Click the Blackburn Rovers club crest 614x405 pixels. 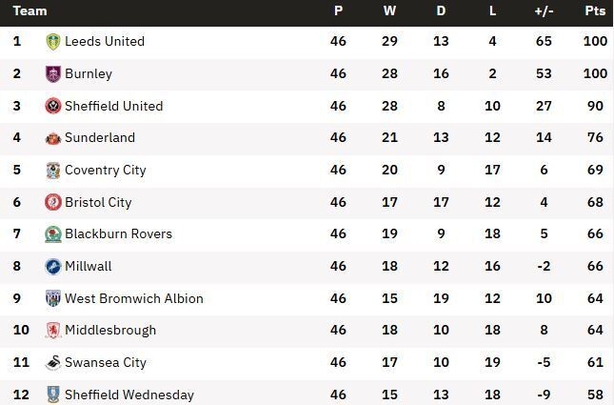[53, 234]
